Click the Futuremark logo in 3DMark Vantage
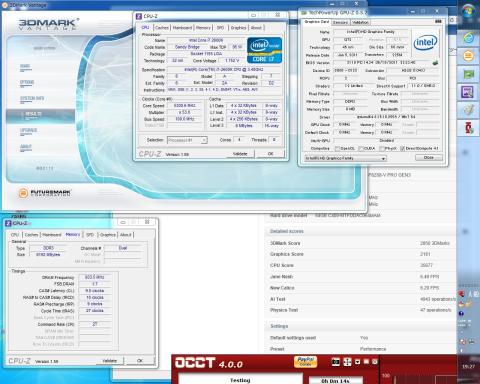Screen dimensions: 480x384 [x=44, y=193]
